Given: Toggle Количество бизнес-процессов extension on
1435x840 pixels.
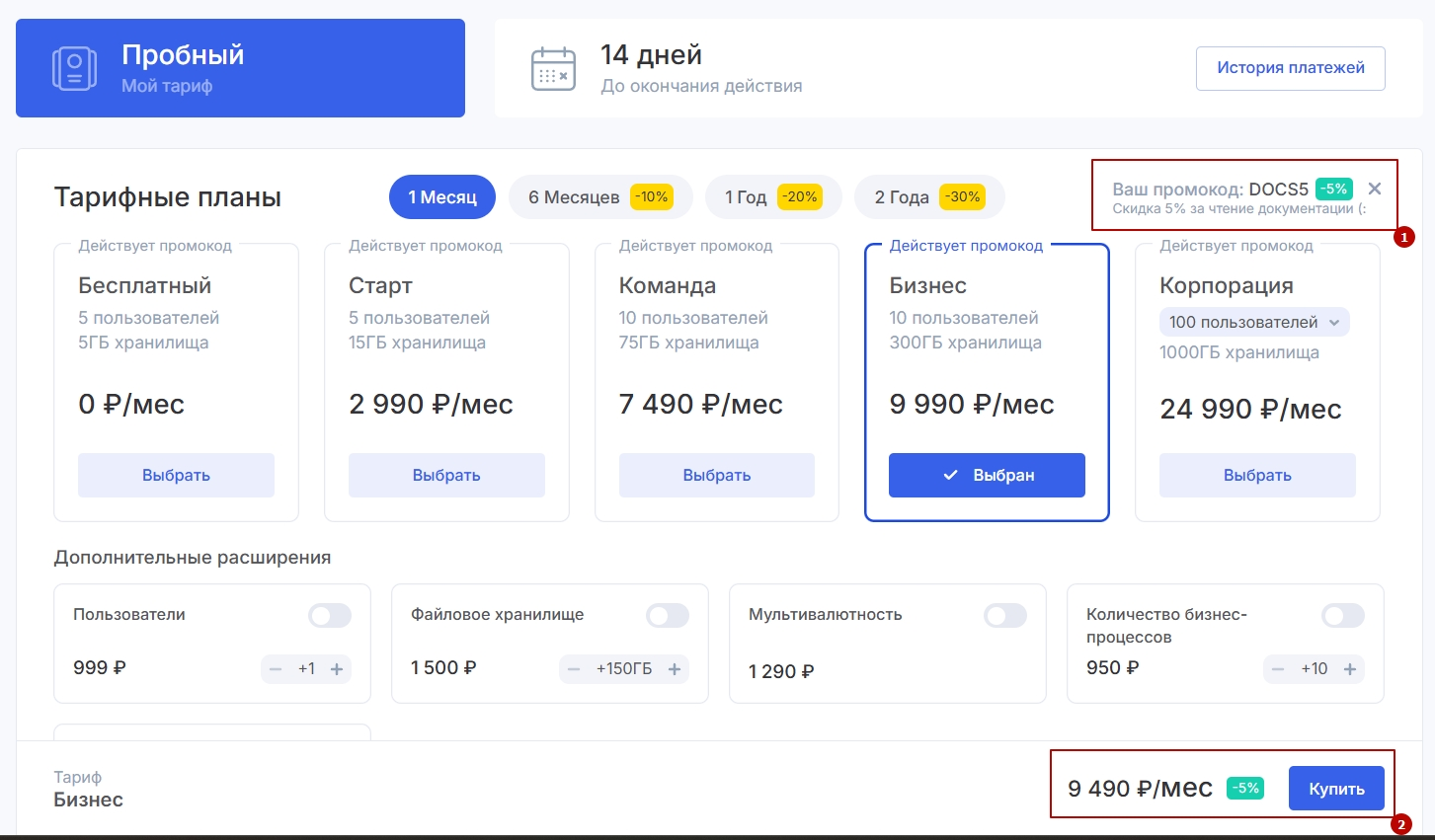Looking at the screenshot, I should pos(1343,616).
